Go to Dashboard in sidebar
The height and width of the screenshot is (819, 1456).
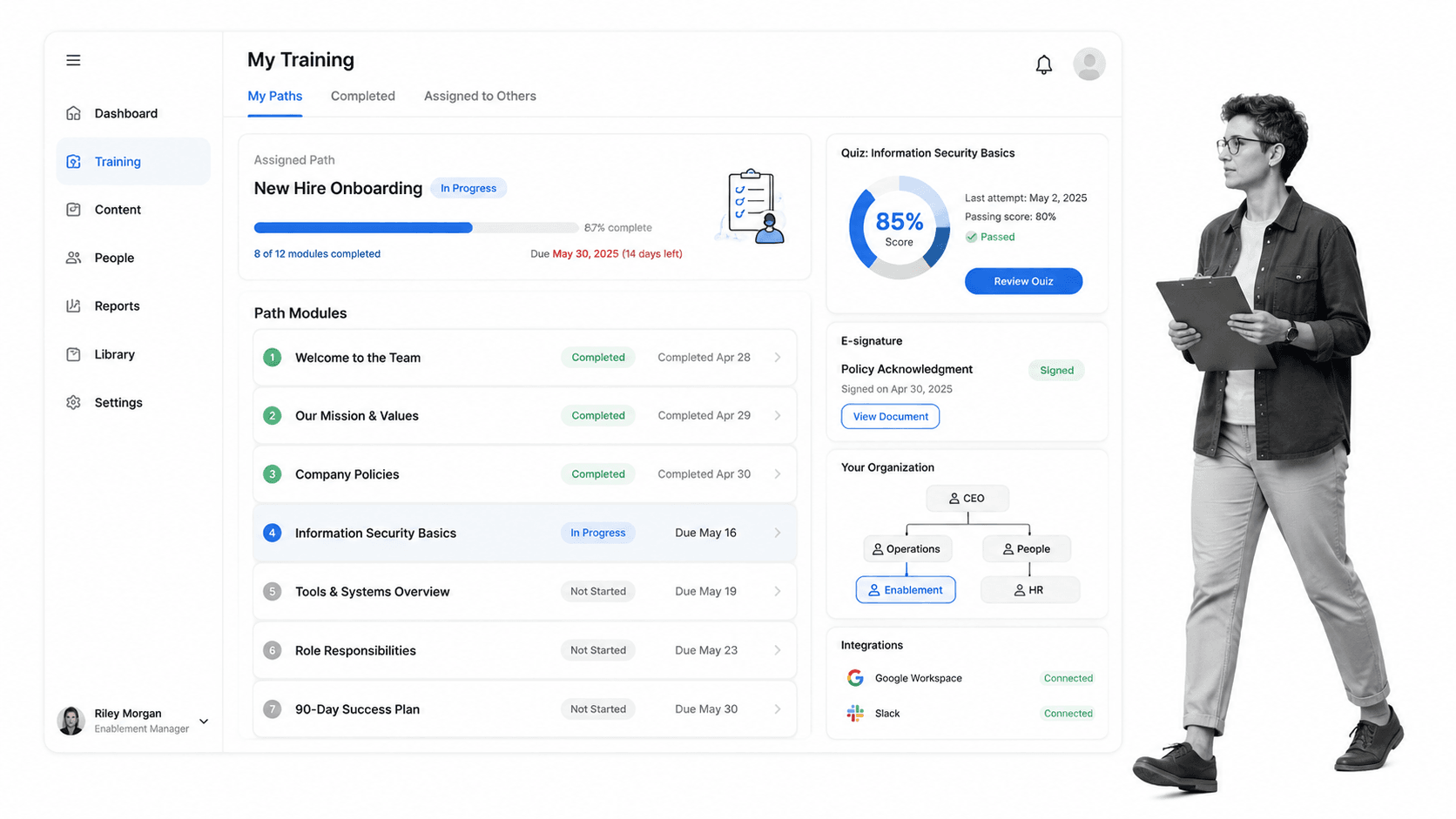pyautogui.click(x=133, y=113)
